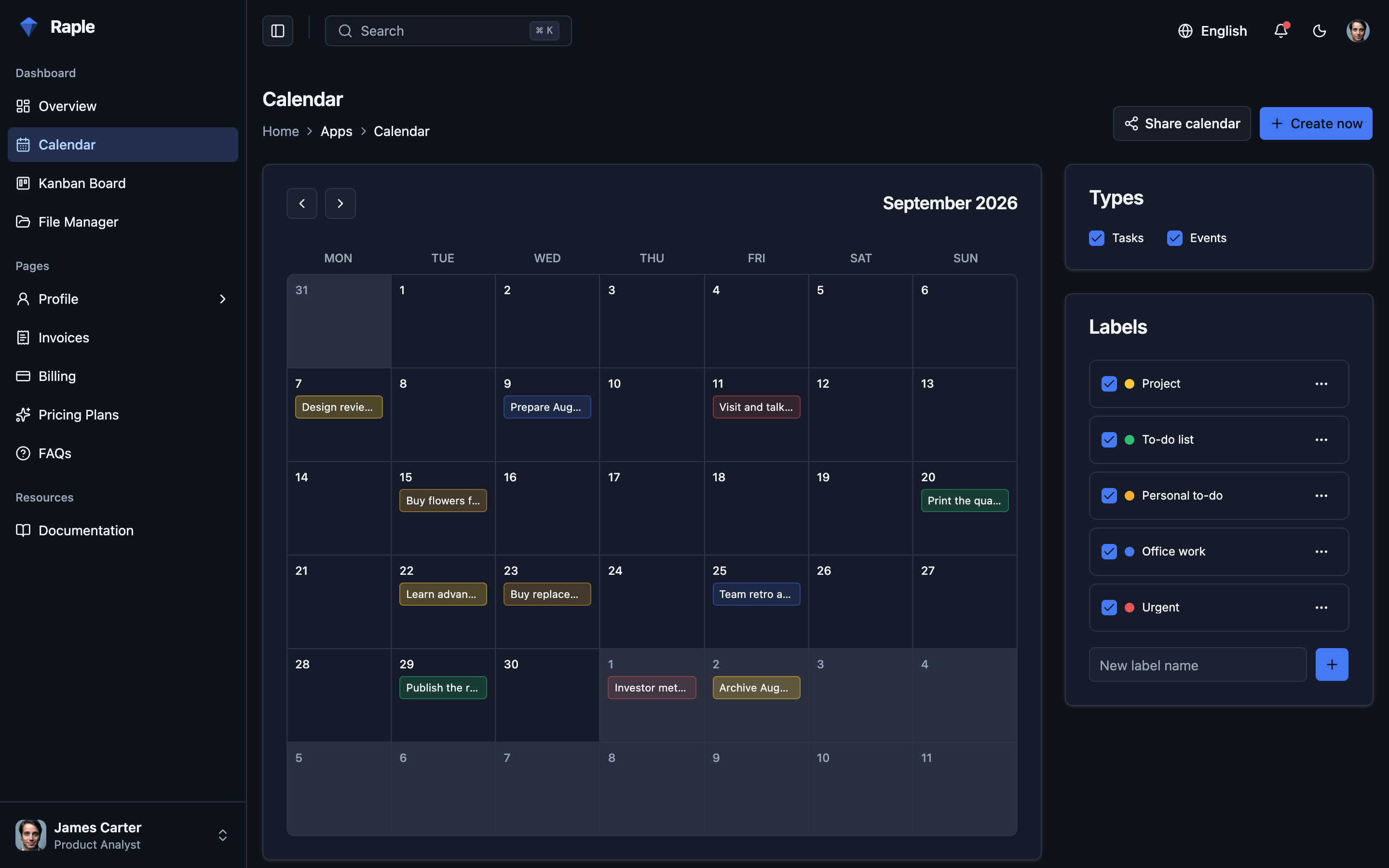Expand the Profile submenu chevron
This screenshot has height=868, width=1389.
tap(223, 299)
